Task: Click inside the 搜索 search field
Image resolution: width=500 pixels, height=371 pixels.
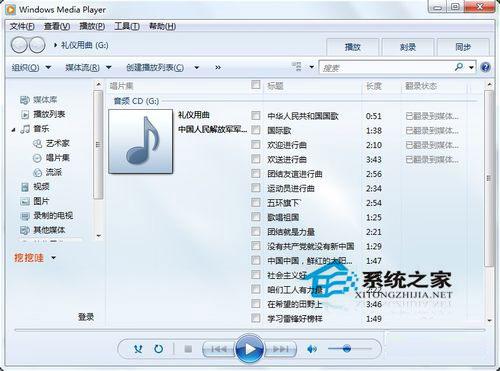Action: click(x=387, y=68)
